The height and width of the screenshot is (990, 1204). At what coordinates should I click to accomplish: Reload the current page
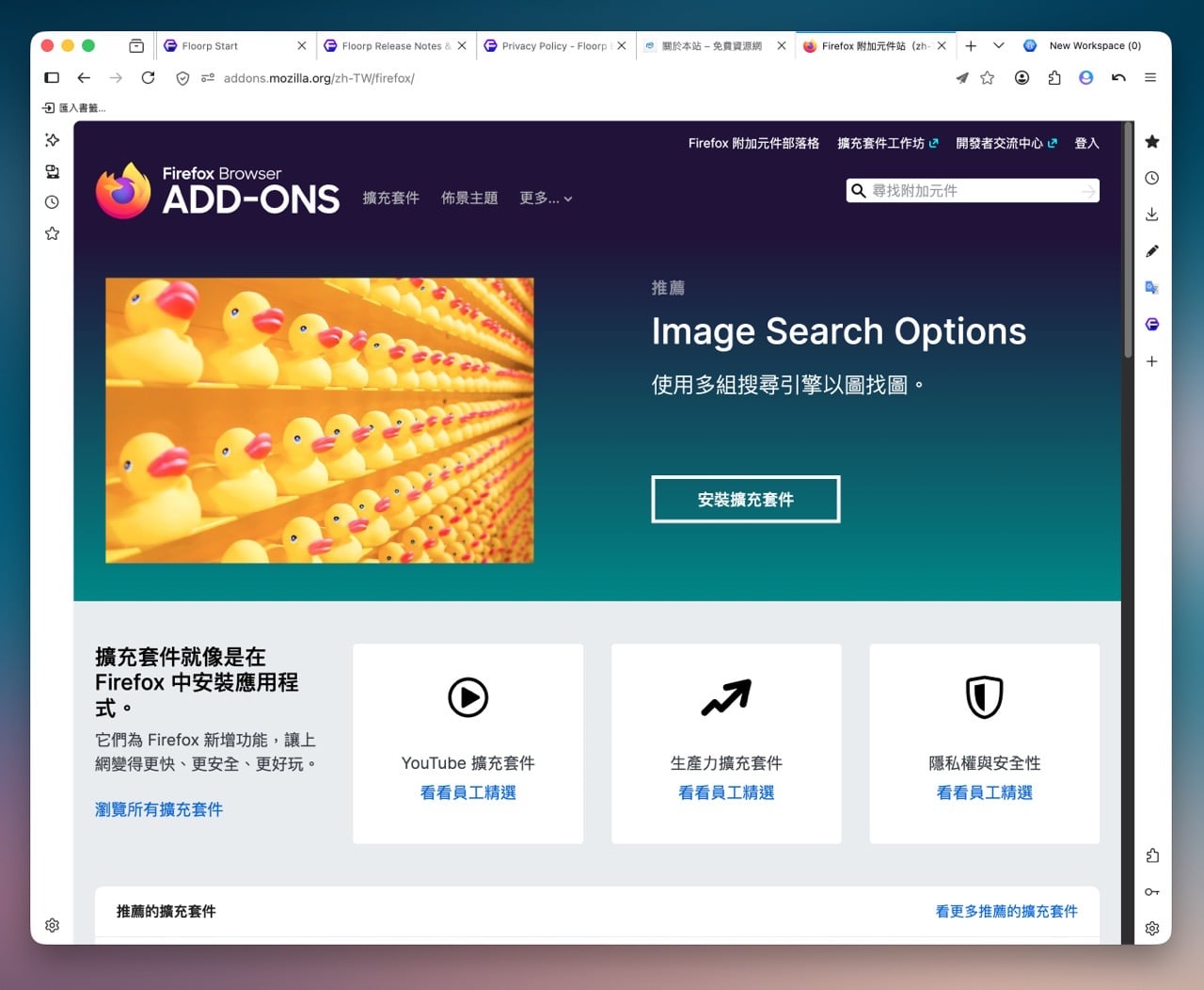(x=148, y=78)
